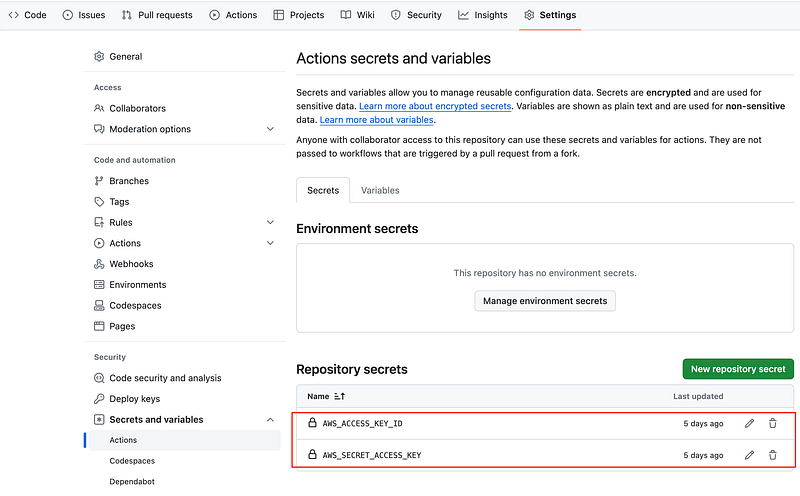Image resolution: width=800 pixels, height=496 pixels.
Task: Delete the AWS_SECRET_ACCESS_KEY trash icon
Action: tap(772, 455)
